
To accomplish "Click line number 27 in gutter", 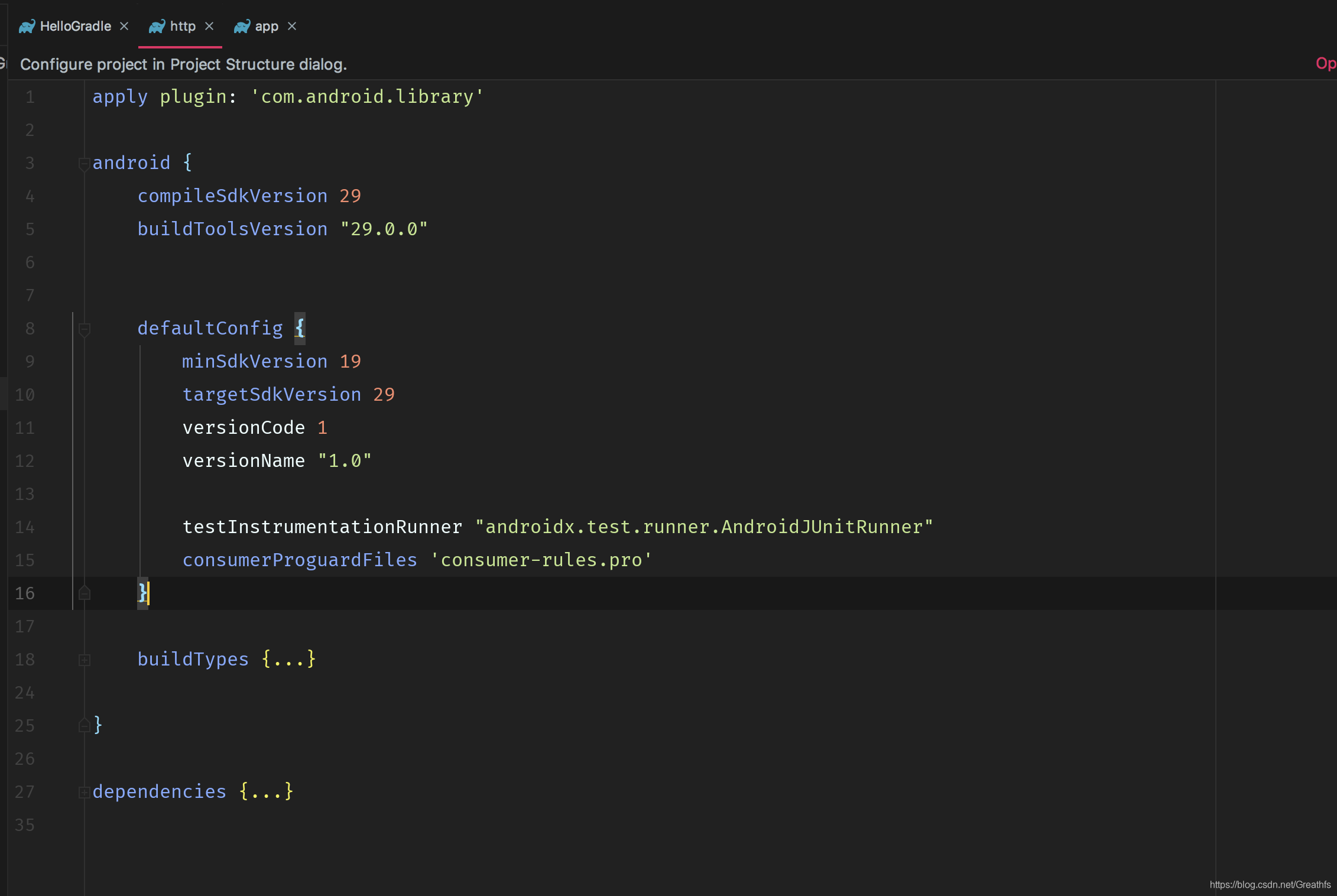I will pos(25,791).
